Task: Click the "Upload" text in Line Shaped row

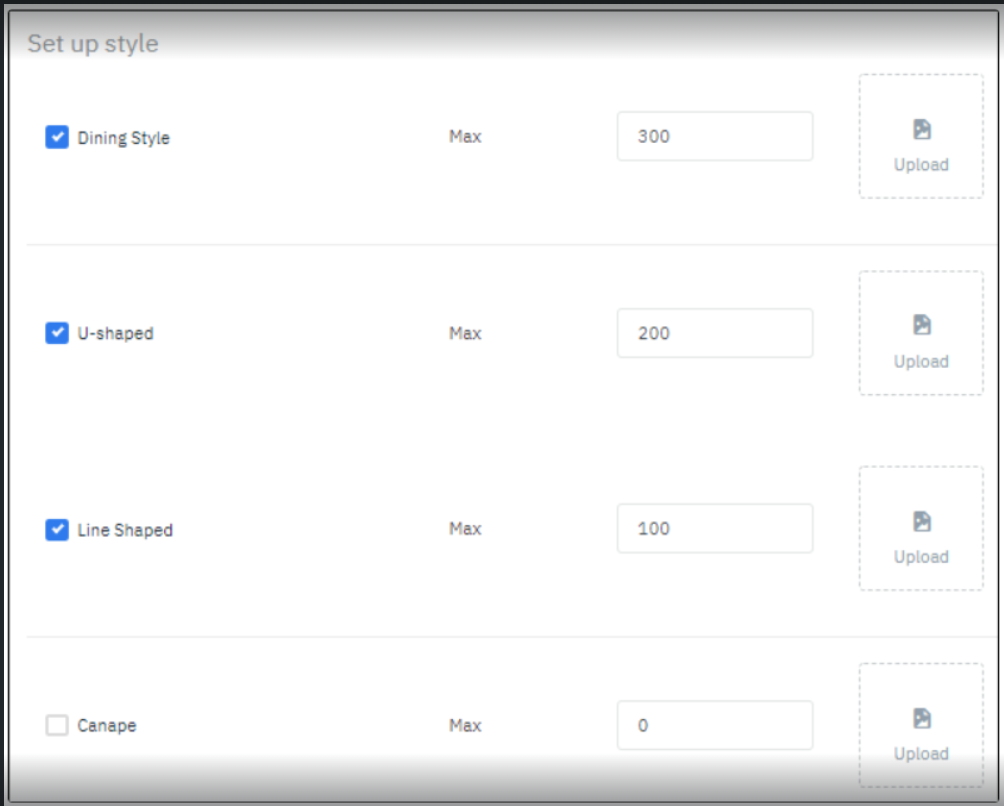Action: pyautogui.click(x=921, y=557)
